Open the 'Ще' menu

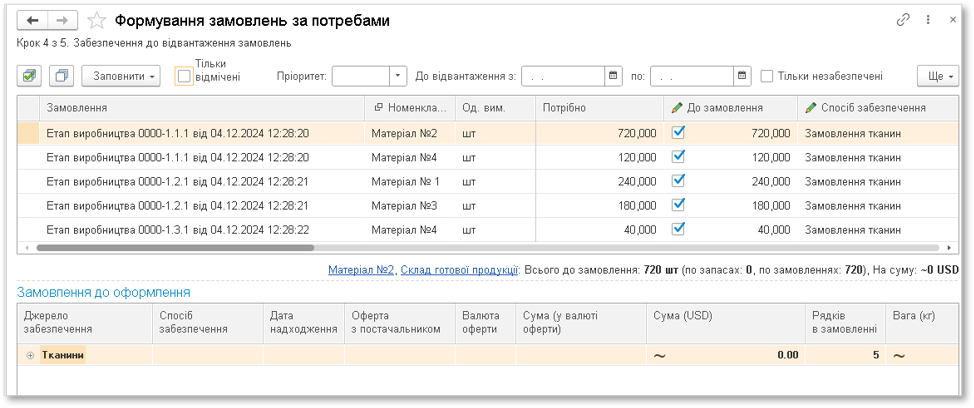click(x=938, y=76)
